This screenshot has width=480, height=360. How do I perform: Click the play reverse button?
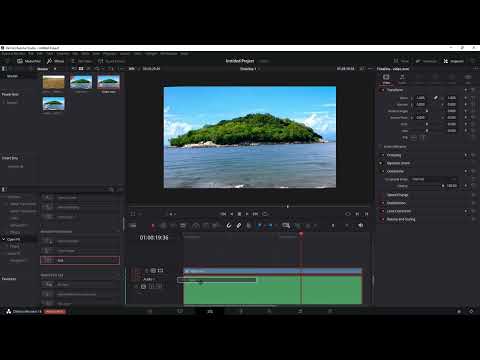point(232,214)
